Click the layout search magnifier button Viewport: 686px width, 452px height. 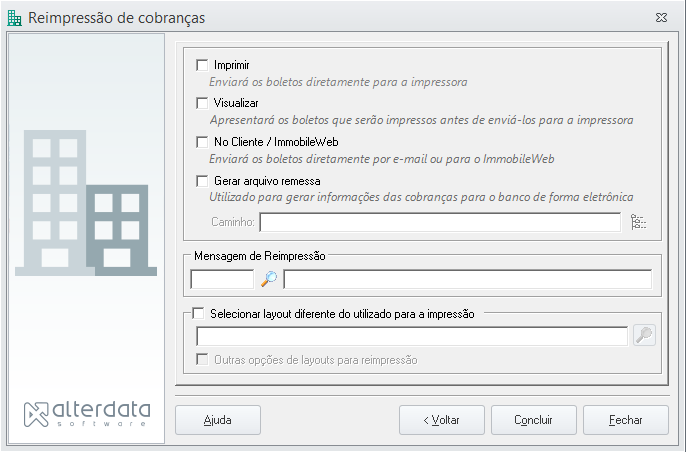pos(644,336)
